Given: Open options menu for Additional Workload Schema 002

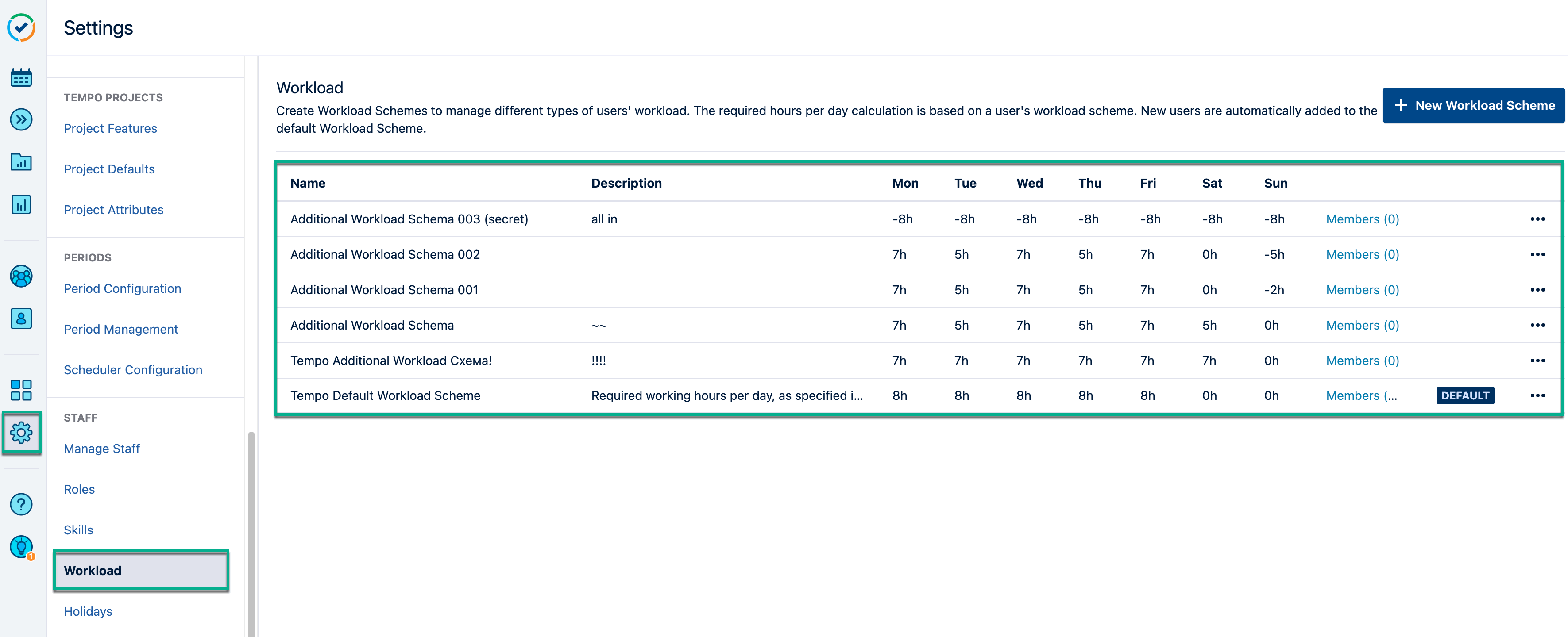Looking at the screenshot, I should click(1538, 254).
